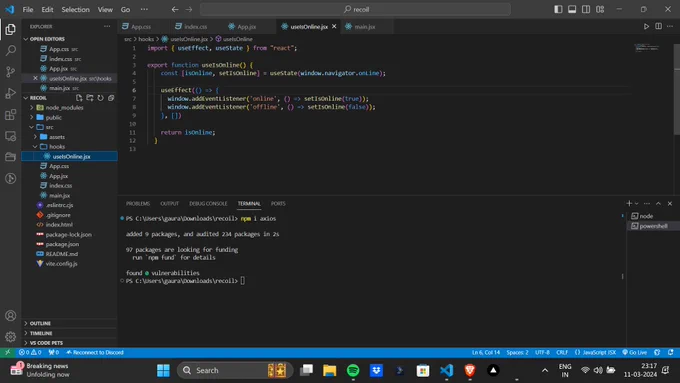
Task: Open the Search view in activity bar
Action: (10, 51)
